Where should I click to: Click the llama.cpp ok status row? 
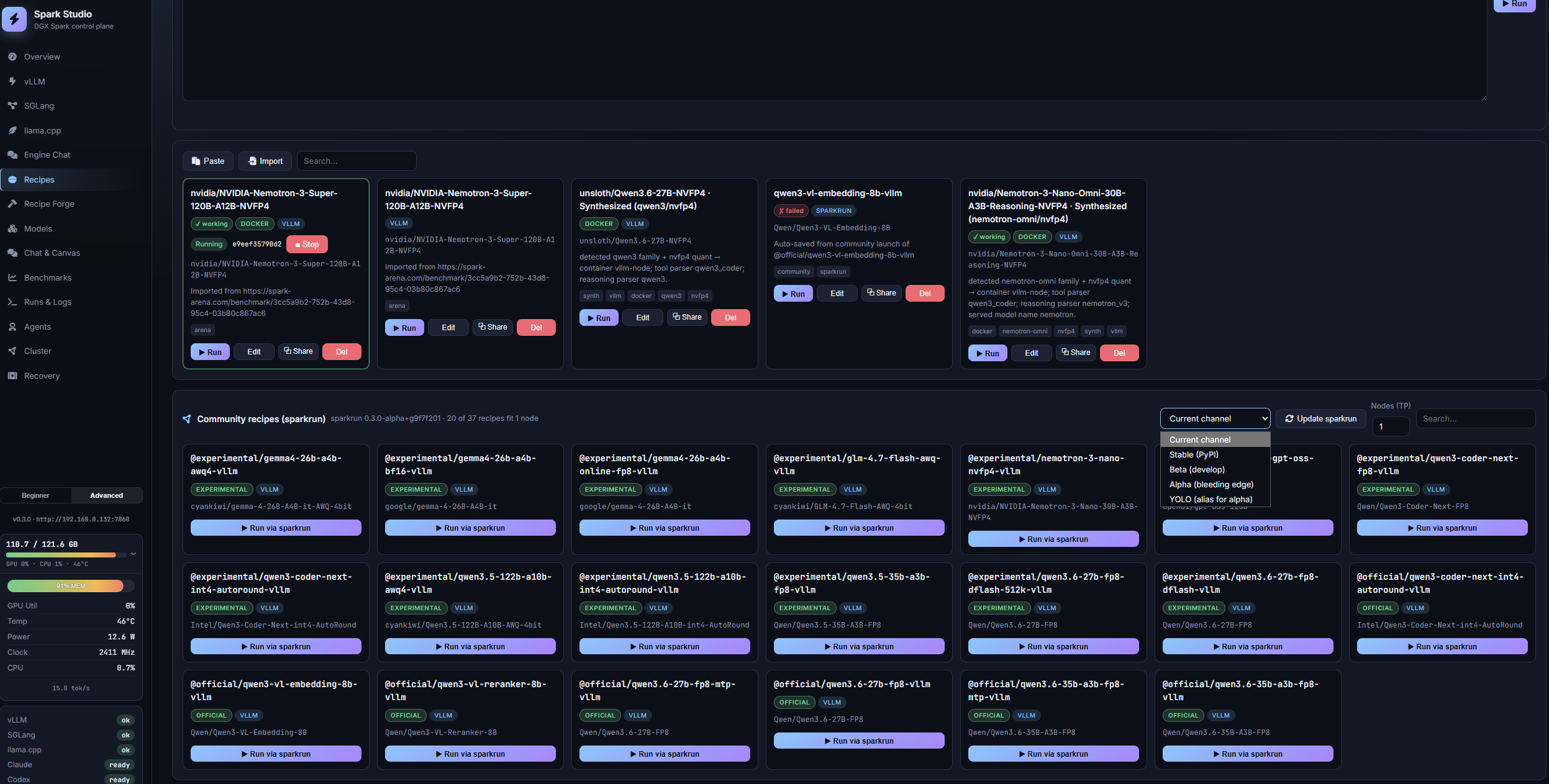pos(71,750)
